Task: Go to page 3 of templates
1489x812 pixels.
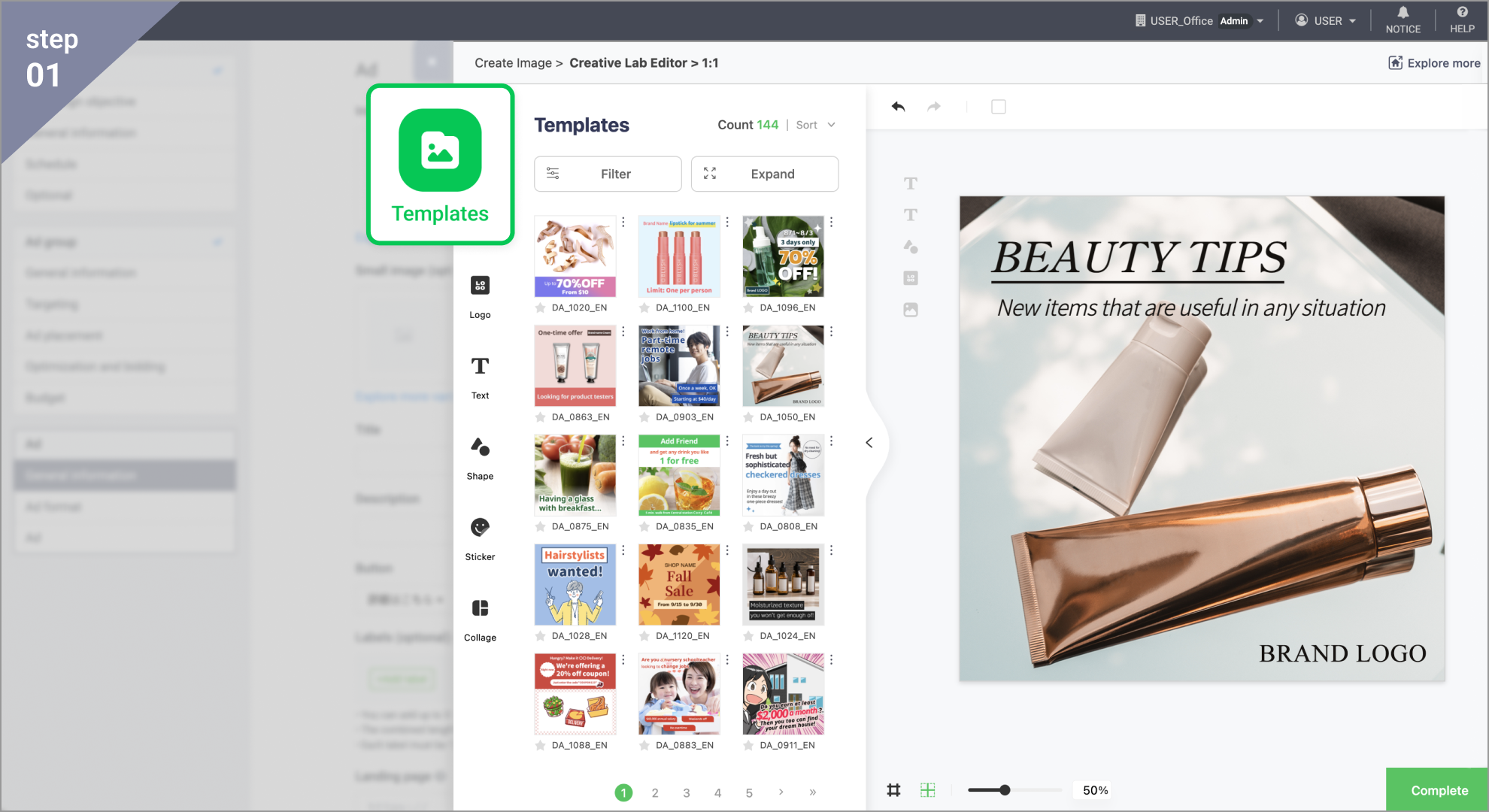Action: click(x=686, y=792)
